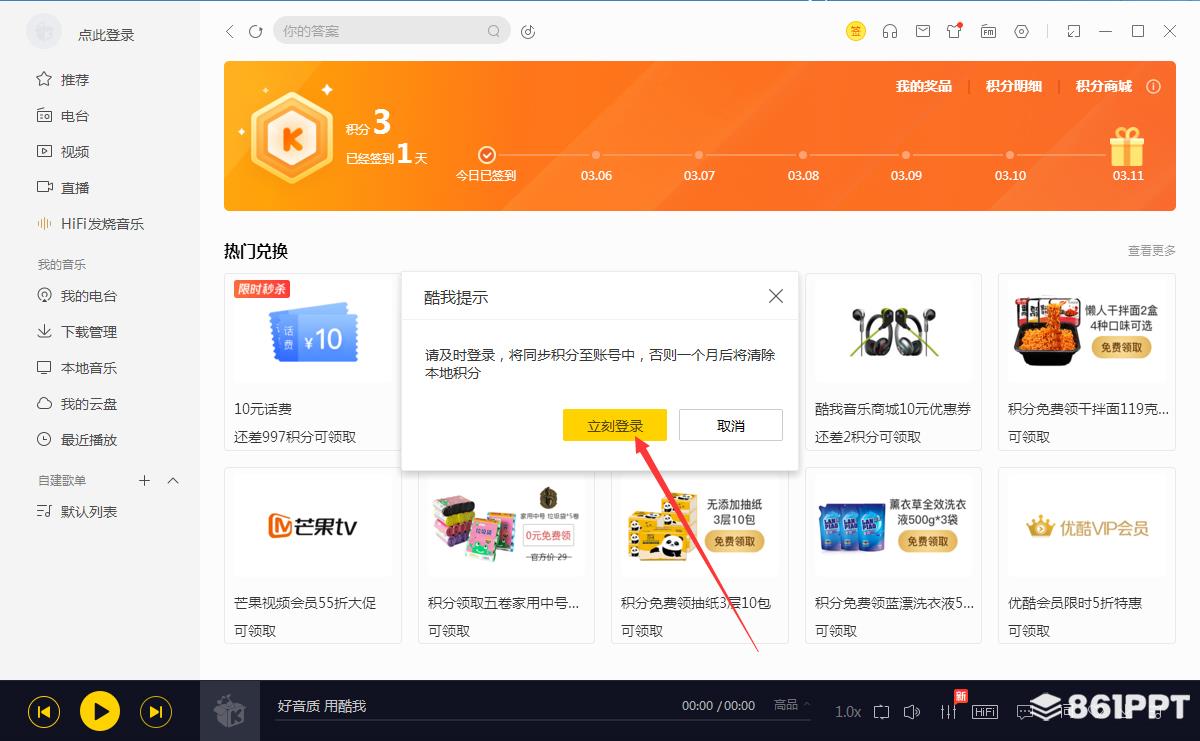Close the 酷我提示 dialog
Screen dimensions: 1200x741
[x=776, y=296]
